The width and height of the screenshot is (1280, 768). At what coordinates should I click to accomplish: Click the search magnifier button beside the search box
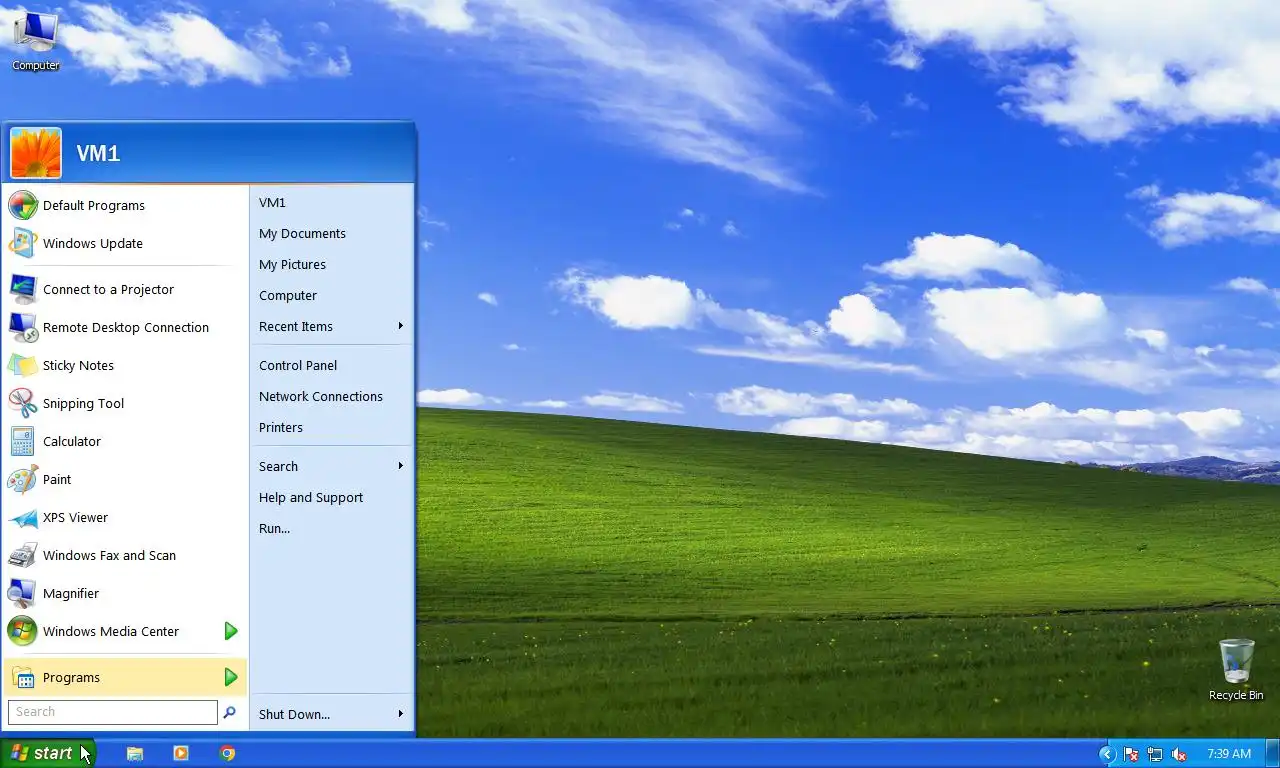pyautogui.click(x=230, y=712)
